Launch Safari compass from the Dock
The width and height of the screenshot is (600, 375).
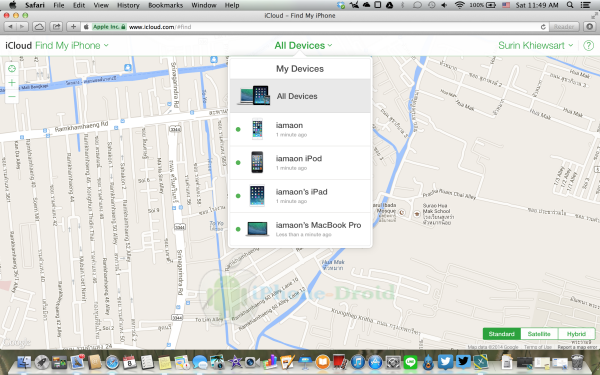point(112,362)
